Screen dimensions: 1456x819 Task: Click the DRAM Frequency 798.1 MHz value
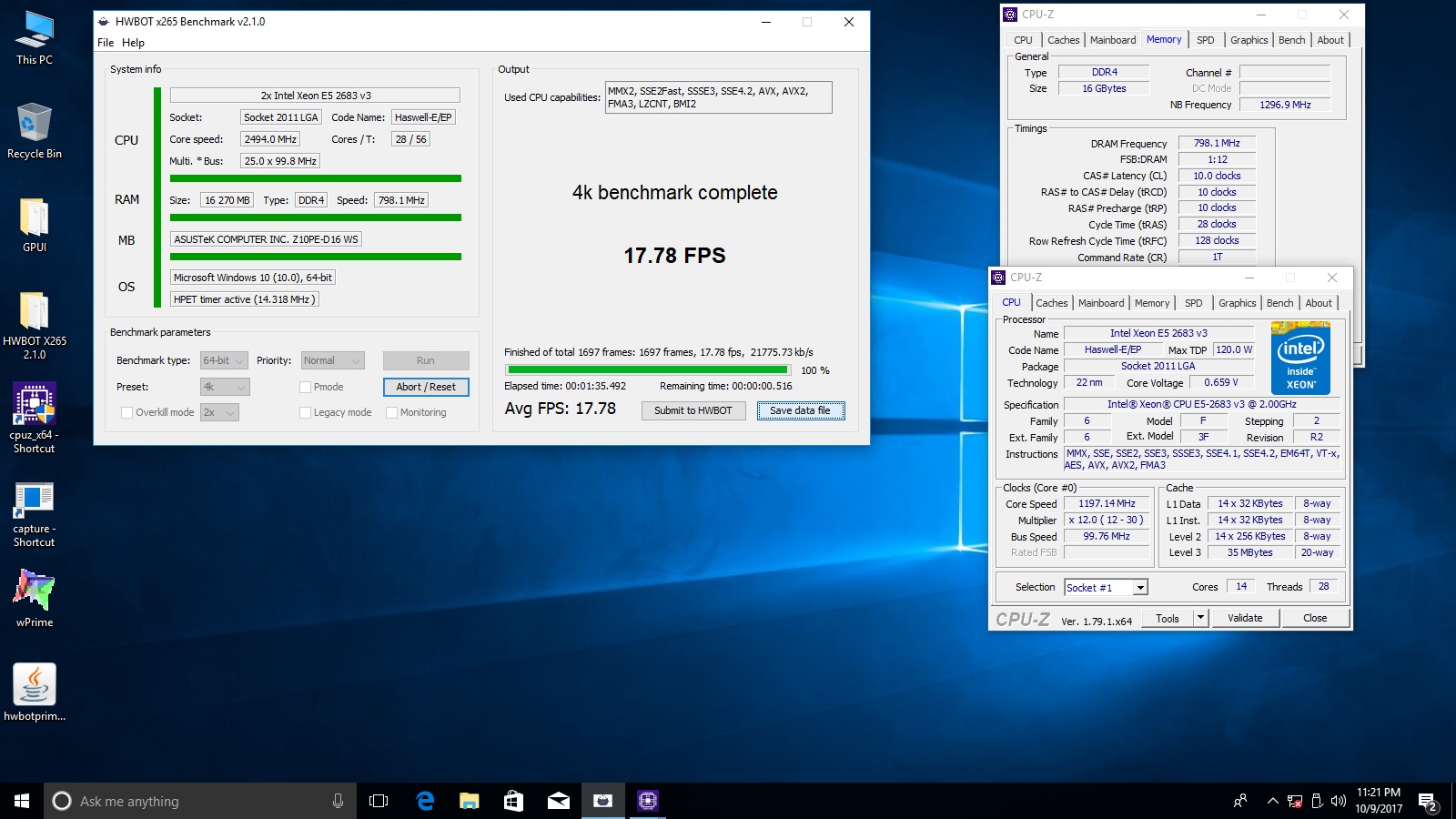(1217, 143)
